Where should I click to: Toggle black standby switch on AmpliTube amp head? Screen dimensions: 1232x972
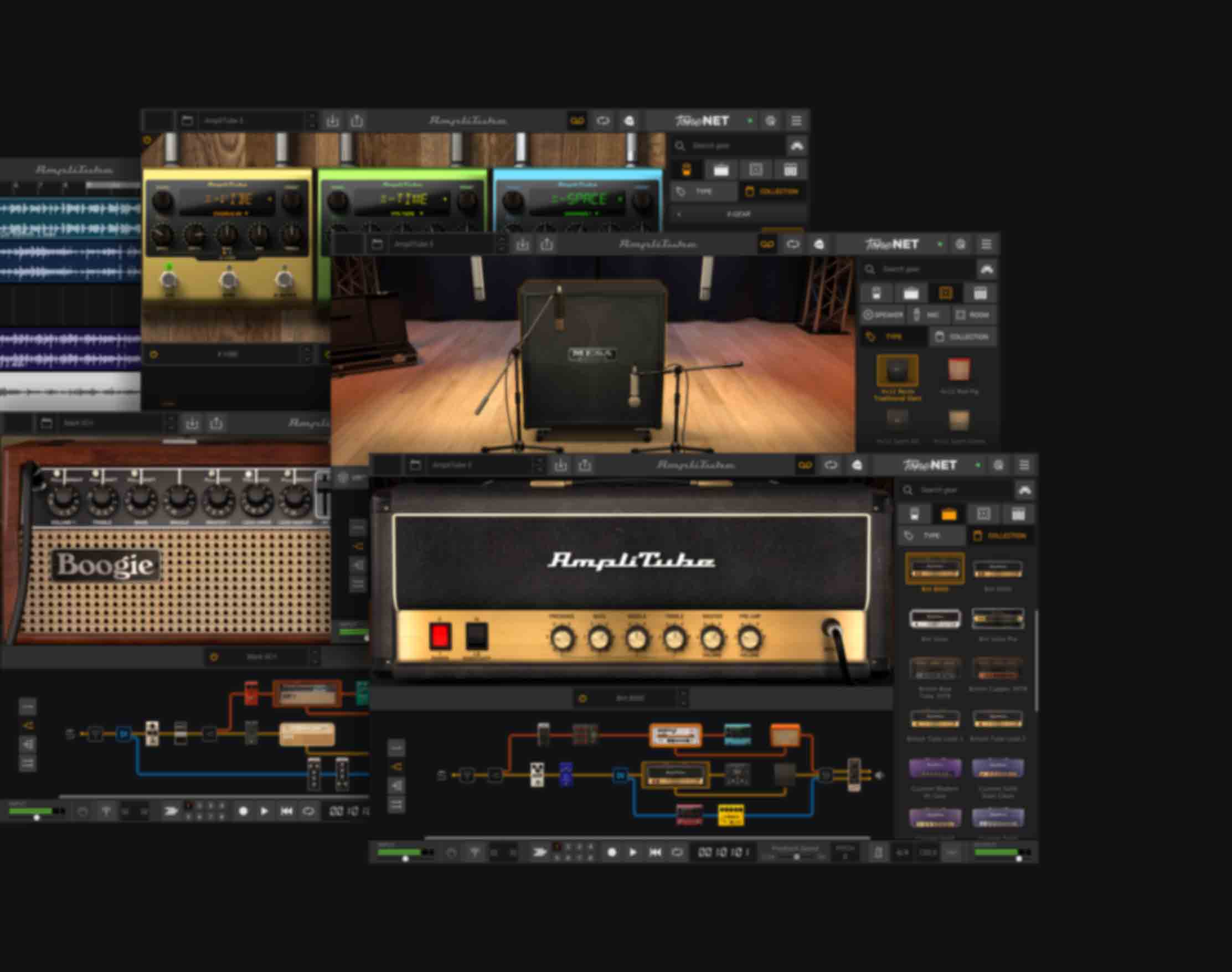(x=477, y=636)
